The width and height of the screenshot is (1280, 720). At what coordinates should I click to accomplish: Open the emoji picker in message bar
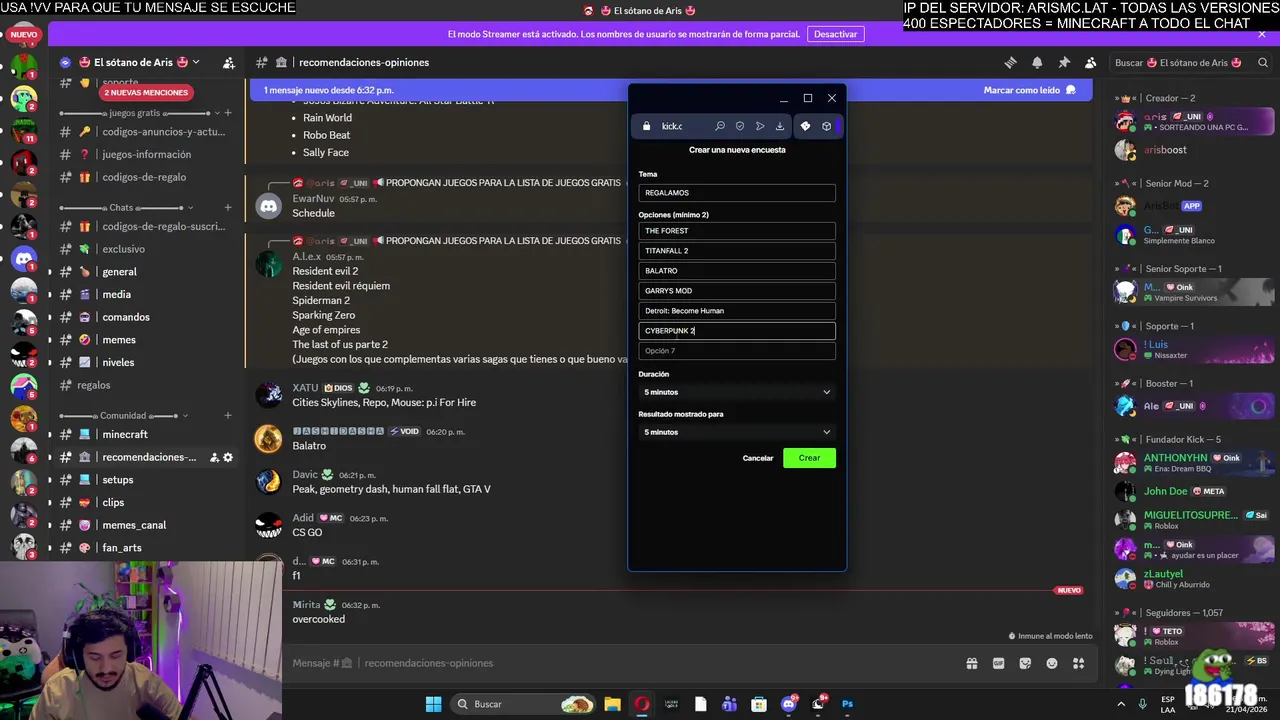[x=1052, y=663]
